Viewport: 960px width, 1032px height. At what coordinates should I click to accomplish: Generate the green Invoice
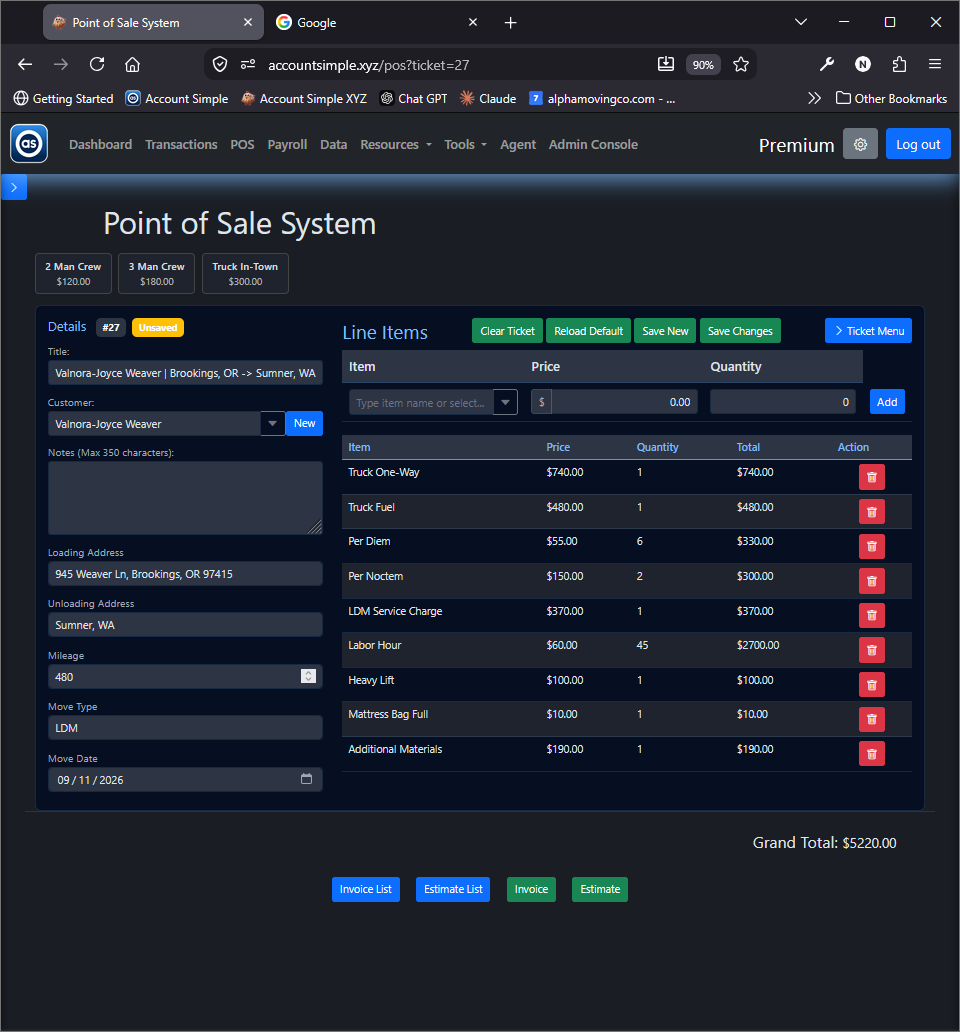(x=531, y=889)
